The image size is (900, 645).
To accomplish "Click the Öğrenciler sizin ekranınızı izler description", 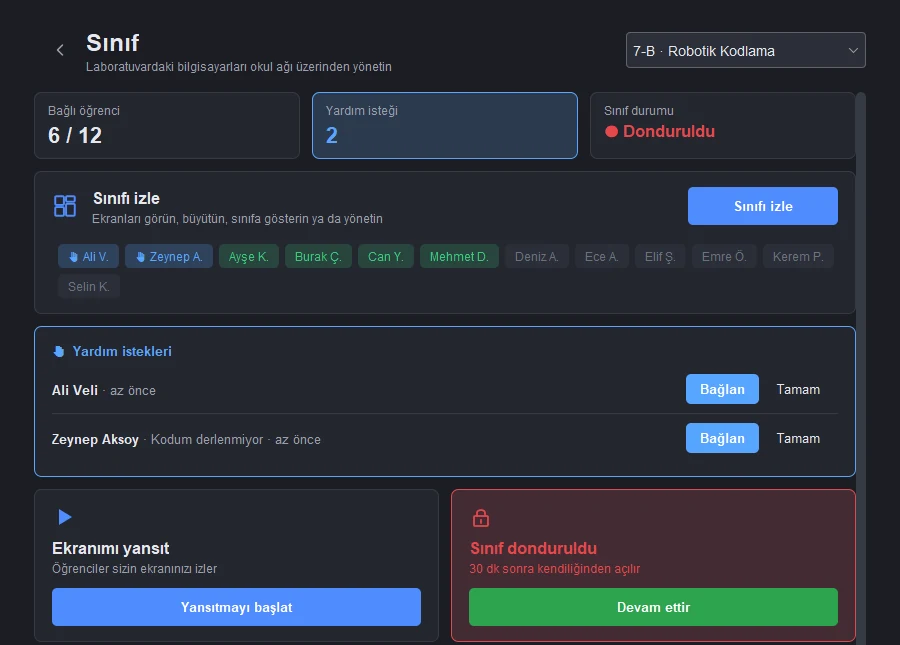I will (134, 569).
